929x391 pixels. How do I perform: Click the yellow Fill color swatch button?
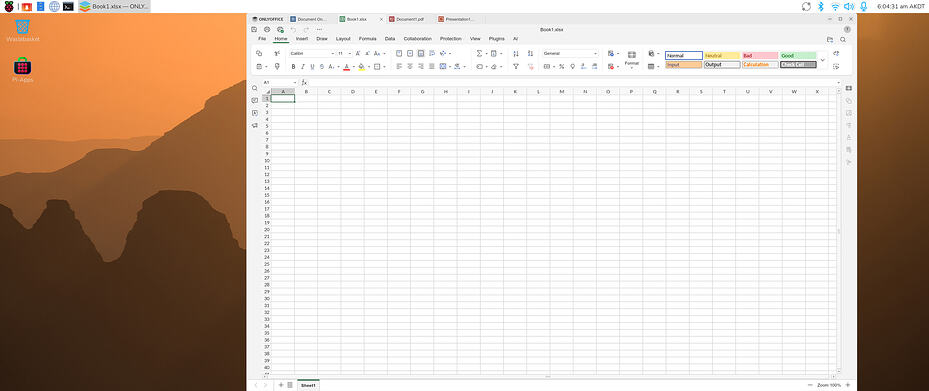(x=361, y=66)
